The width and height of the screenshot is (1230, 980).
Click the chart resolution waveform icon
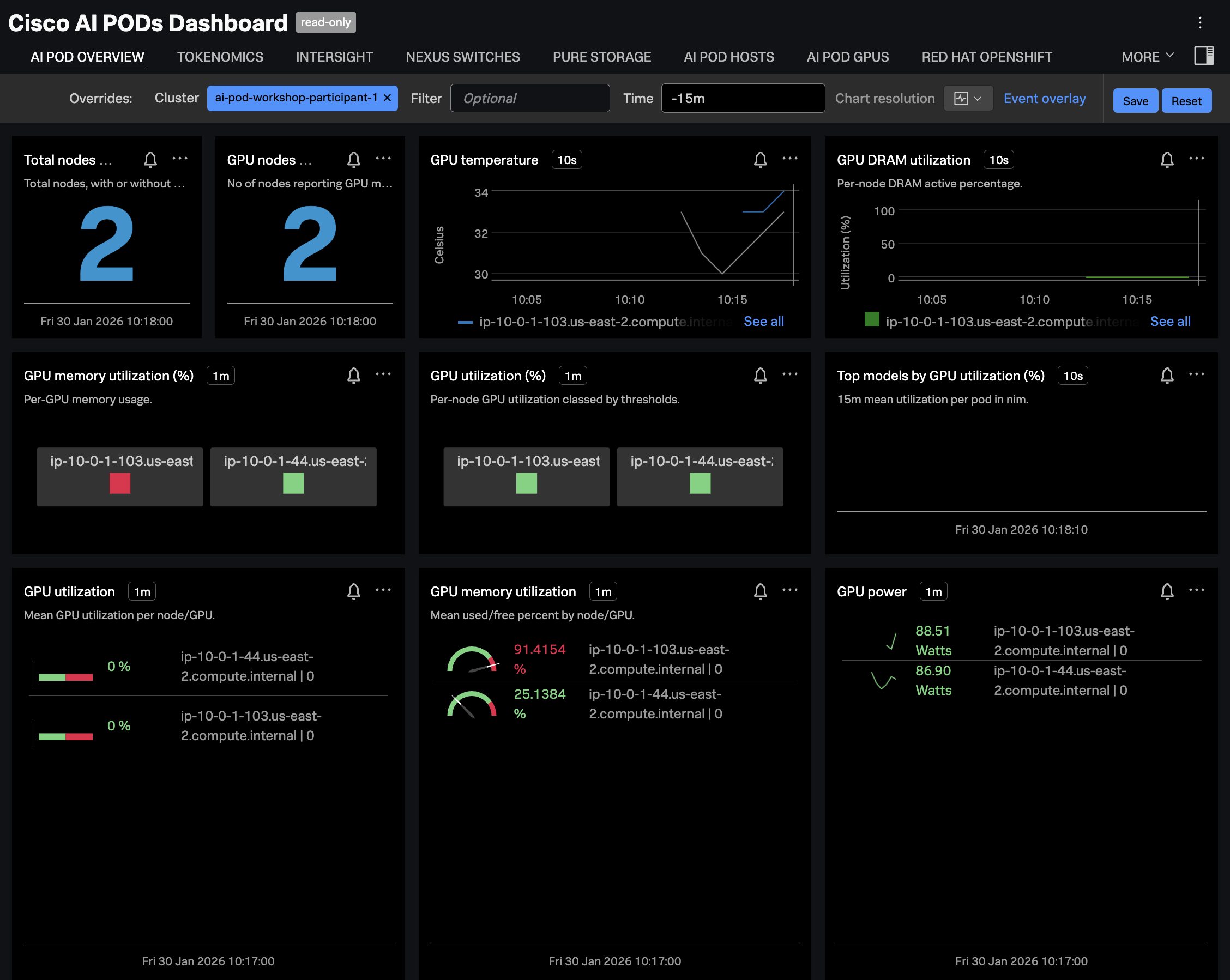click(x=961, y=98)
